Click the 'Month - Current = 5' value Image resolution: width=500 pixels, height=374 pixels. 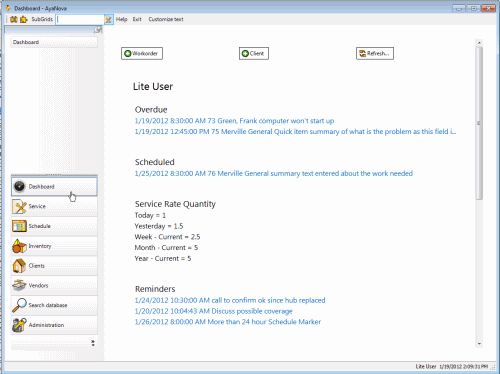(166, 248)
